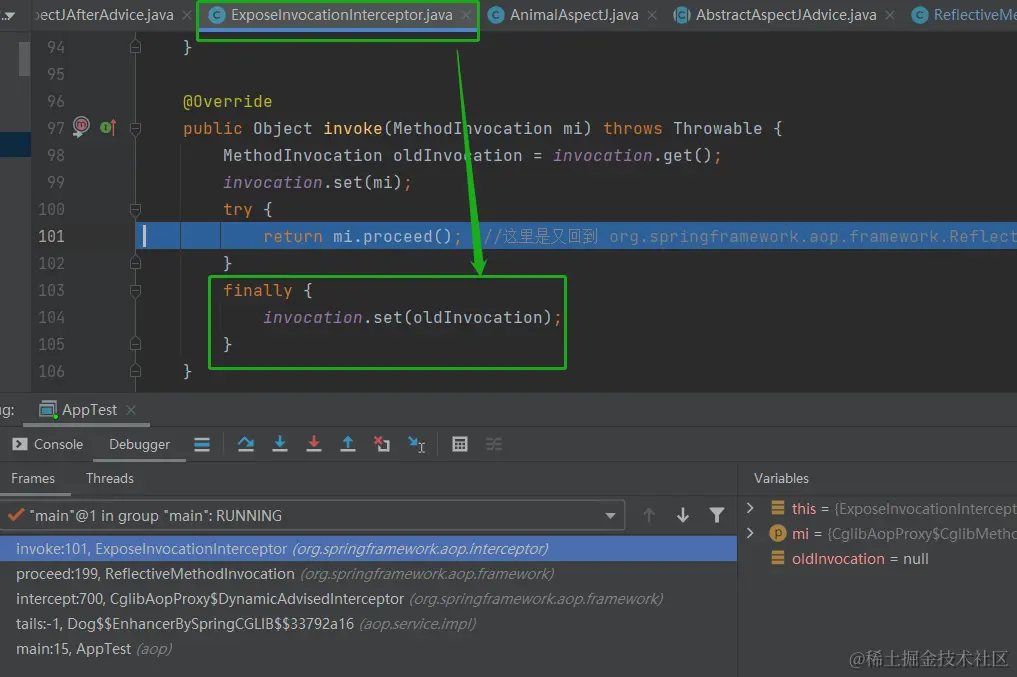Click the Run to Cursor icon
This screenshot has width=1017, height=677.
pos(416,444)
